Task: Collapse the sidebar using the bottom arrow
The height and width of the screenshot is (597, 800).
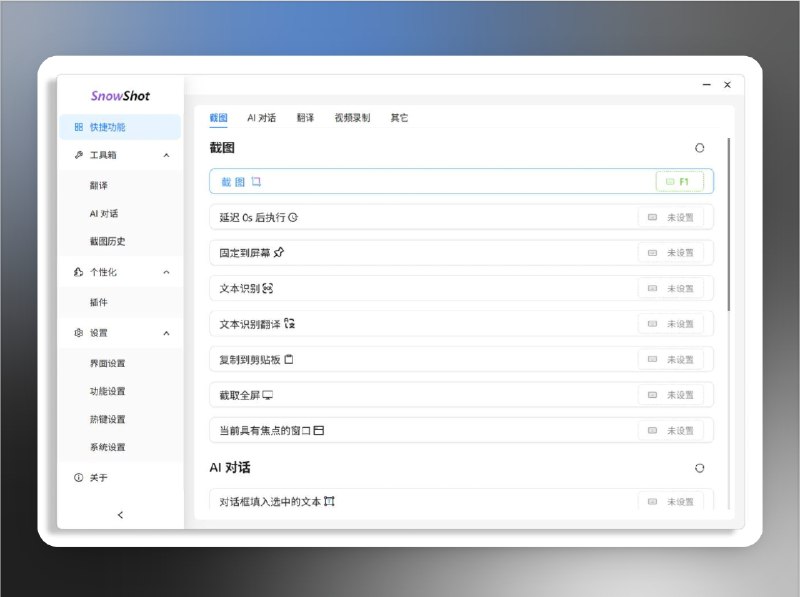Action: click(x=120, y=514)
